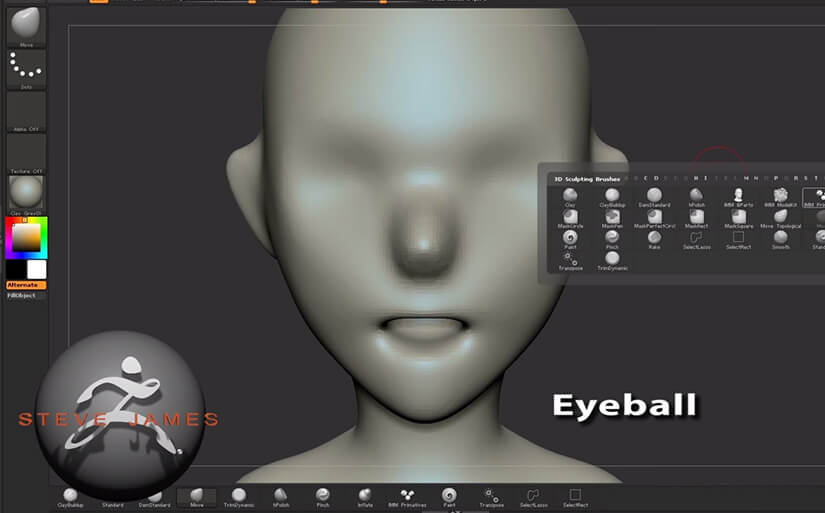
Task: Choose the MaskCircle brush
Action: pyautogui.click(x=570, y=219)
